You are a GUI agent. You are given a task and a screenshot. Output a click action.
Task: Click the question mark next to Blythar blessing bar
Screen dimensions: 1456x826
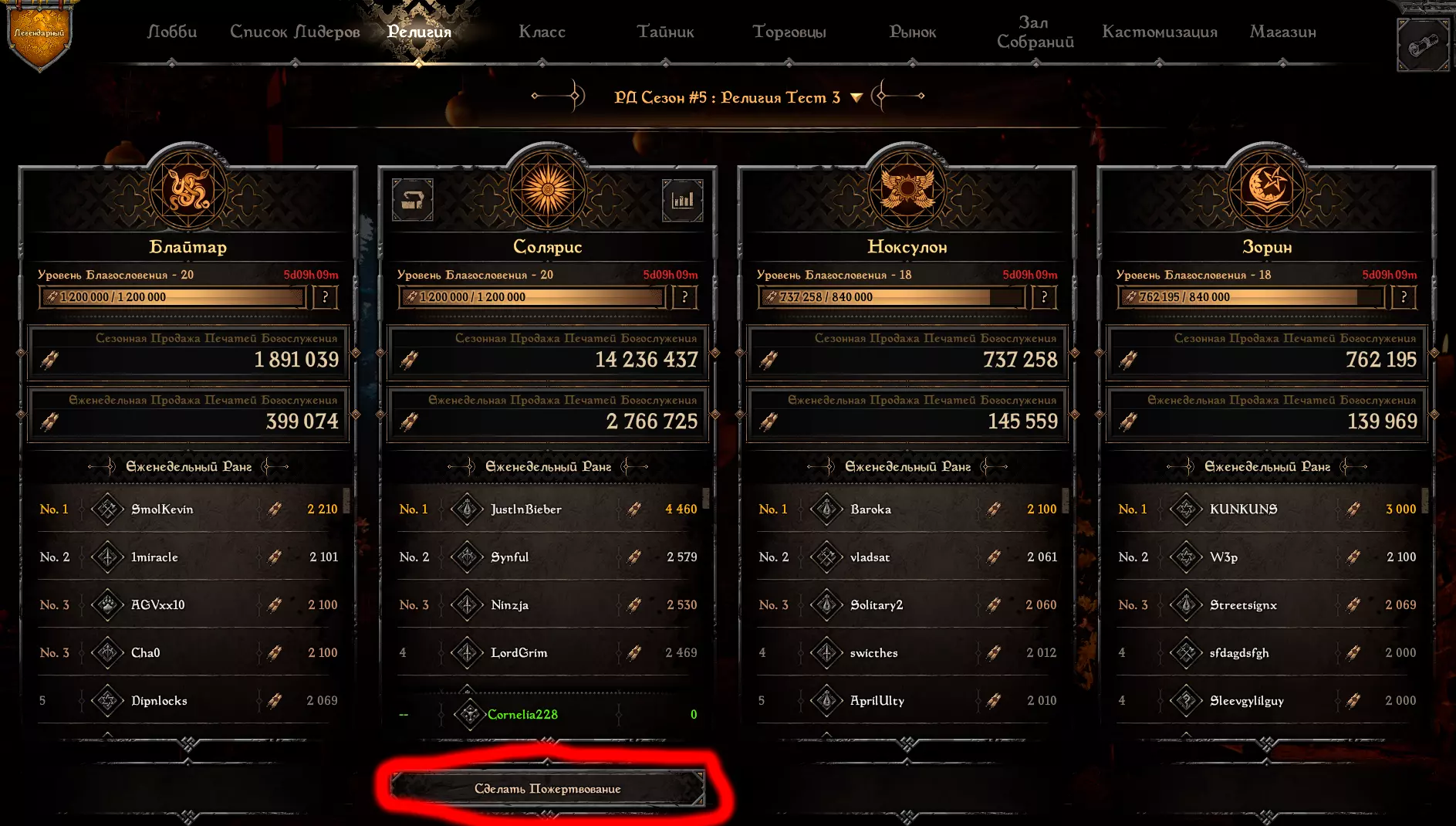[325, 297]
